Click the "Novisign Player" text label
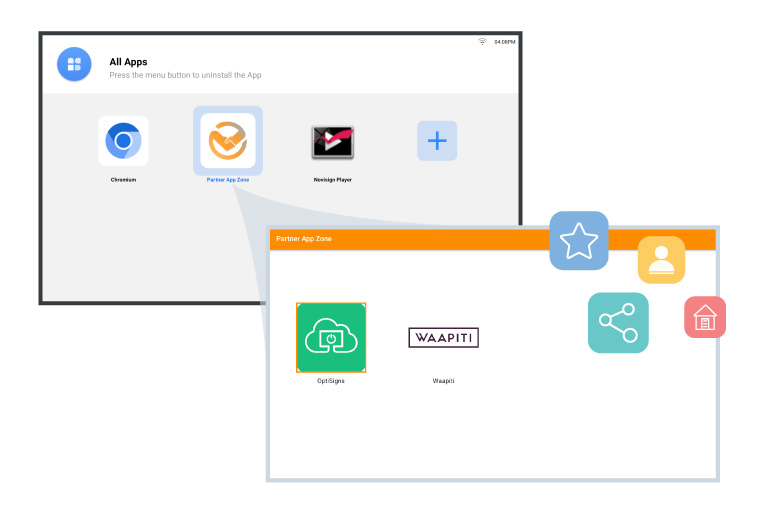Image resolution: width=760 pixels, height=520 pixels. (x=332, y=180)
